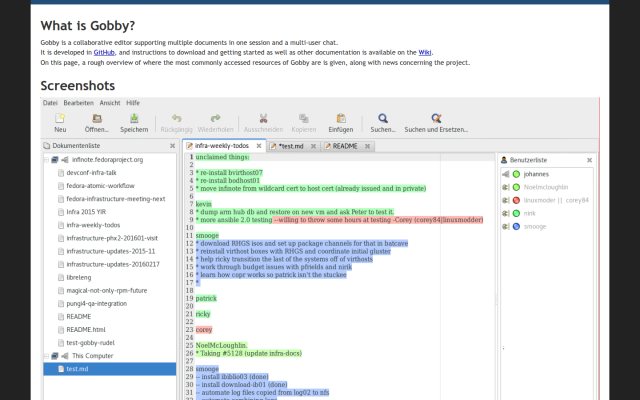Click the Ausschneiden scissors icon
This screenshot has width=640, height=400.
click(x=263, y=118)
